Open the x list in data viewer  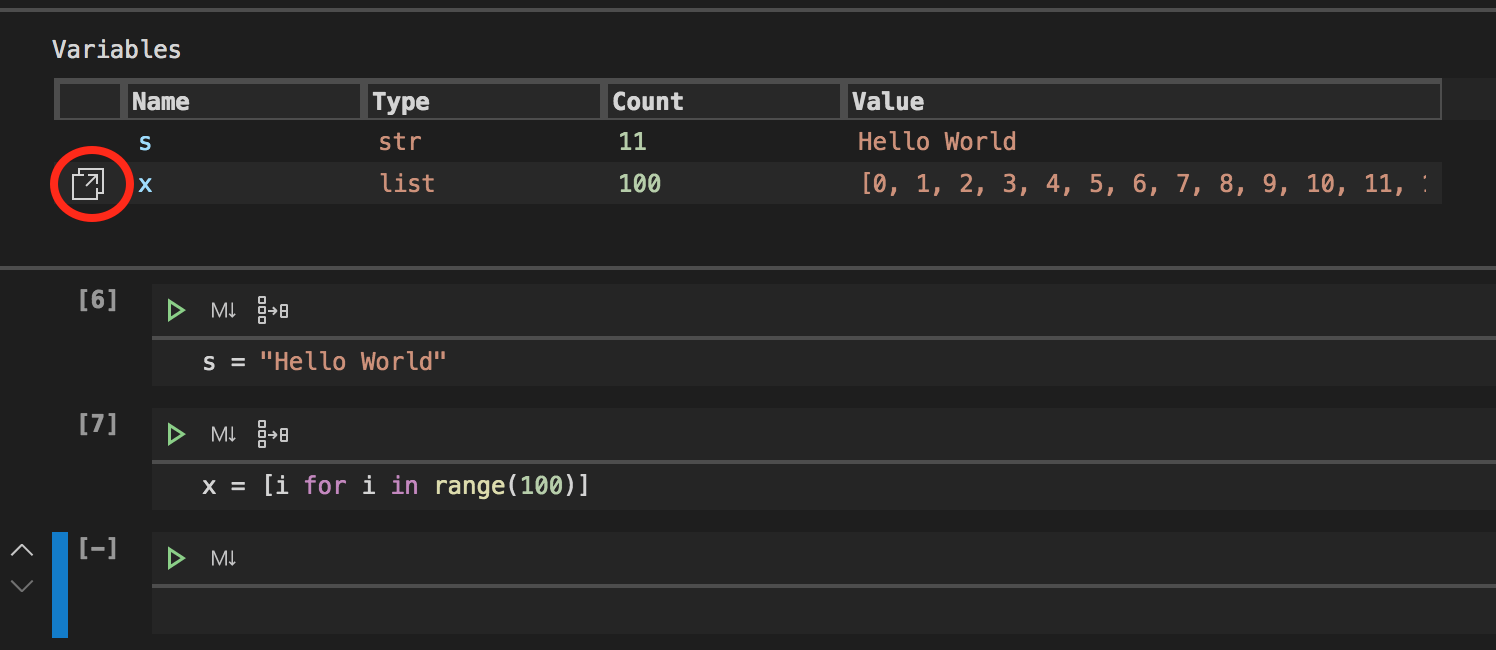[88, 184]
